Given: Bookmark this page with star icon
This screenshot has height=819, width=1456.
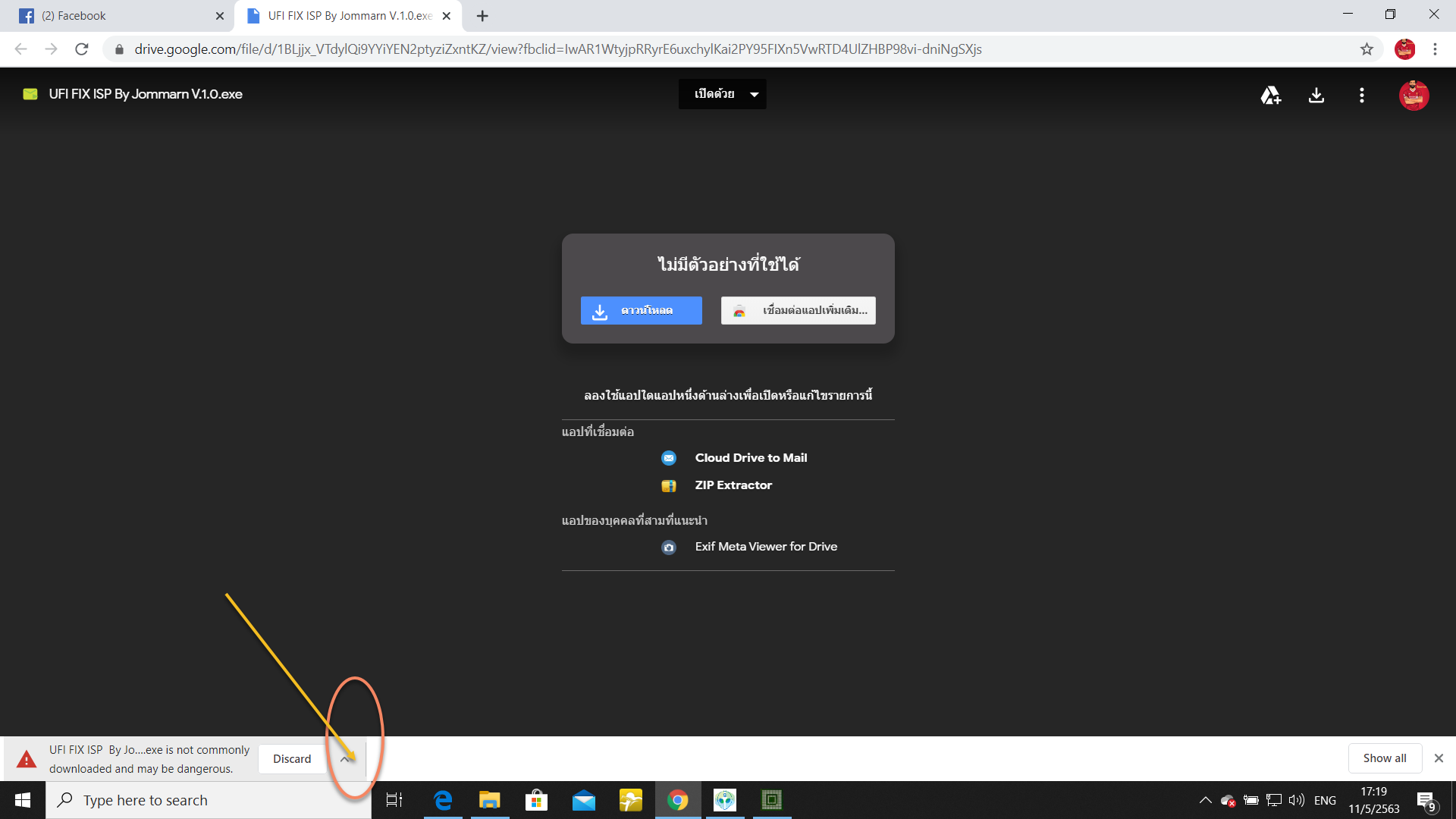Looking at the screenshot, I should (1367, 49).
